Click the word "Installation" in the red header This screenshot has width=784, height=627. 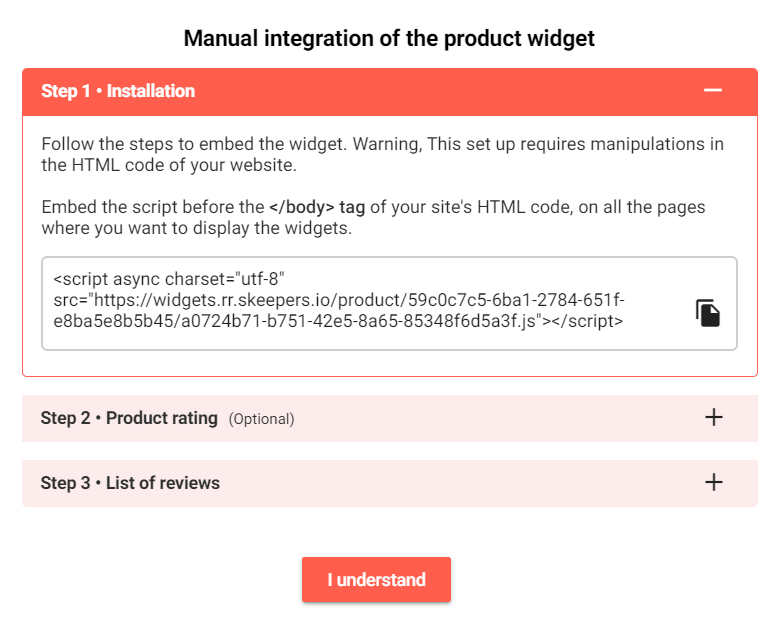tap(150, 91)
